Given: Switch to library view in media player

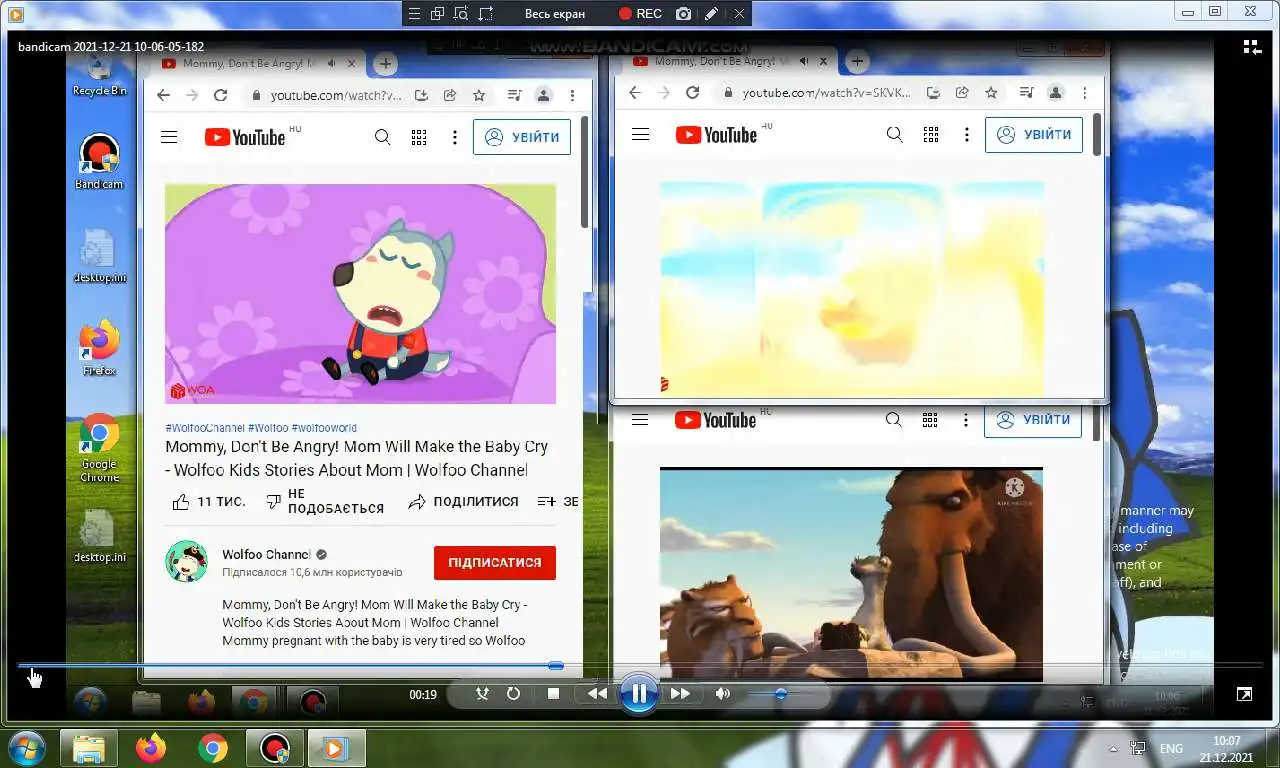Looking at the screenshot, I should point(1252,47).
